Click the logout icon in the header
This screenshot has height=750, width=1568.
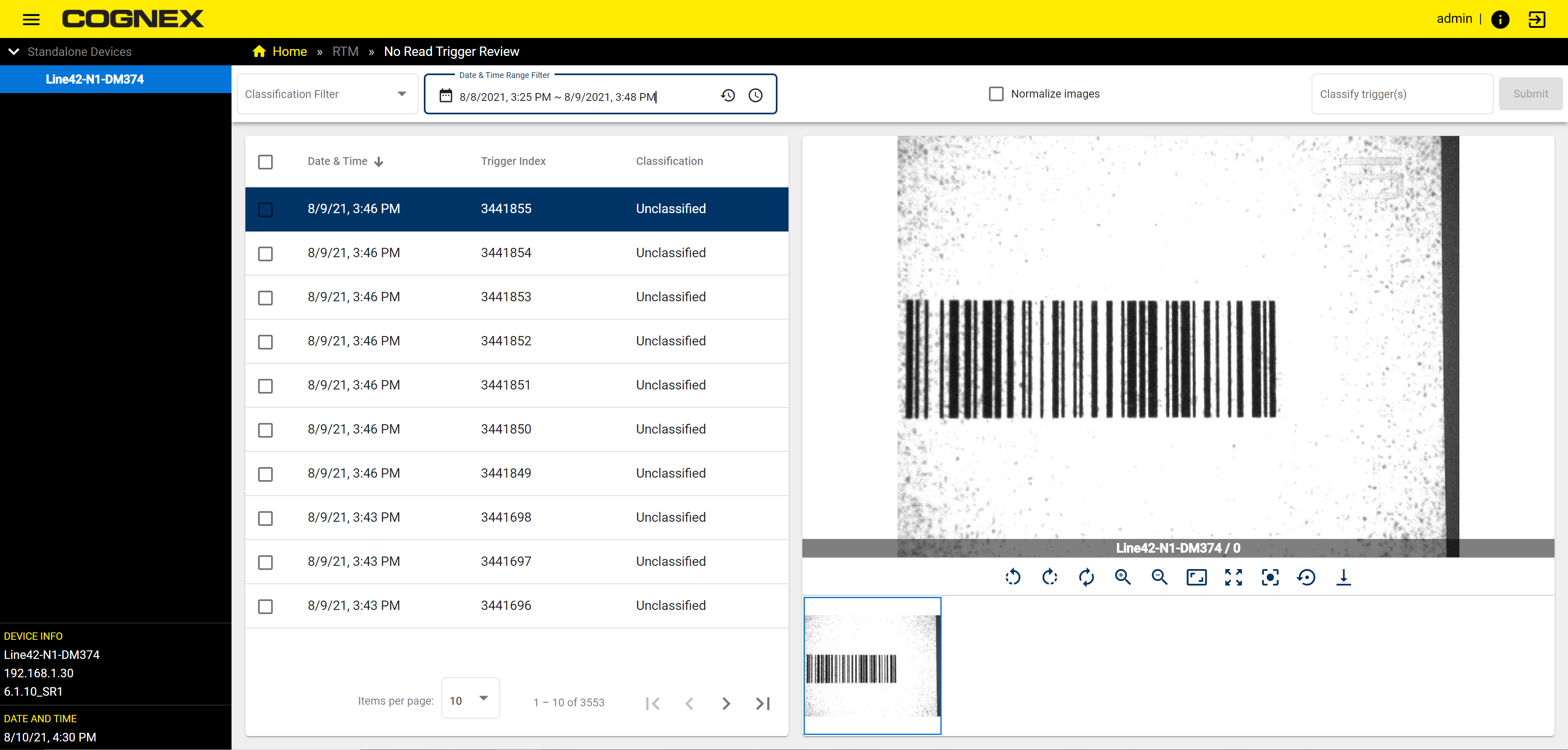pyautogui.click(x=1536, y=20)
